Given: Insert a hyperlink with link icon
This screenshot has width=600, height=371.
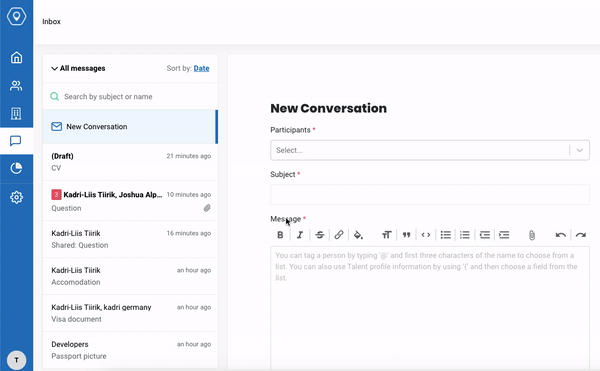Looking at the screenshot, I should [x=339, y=235].
